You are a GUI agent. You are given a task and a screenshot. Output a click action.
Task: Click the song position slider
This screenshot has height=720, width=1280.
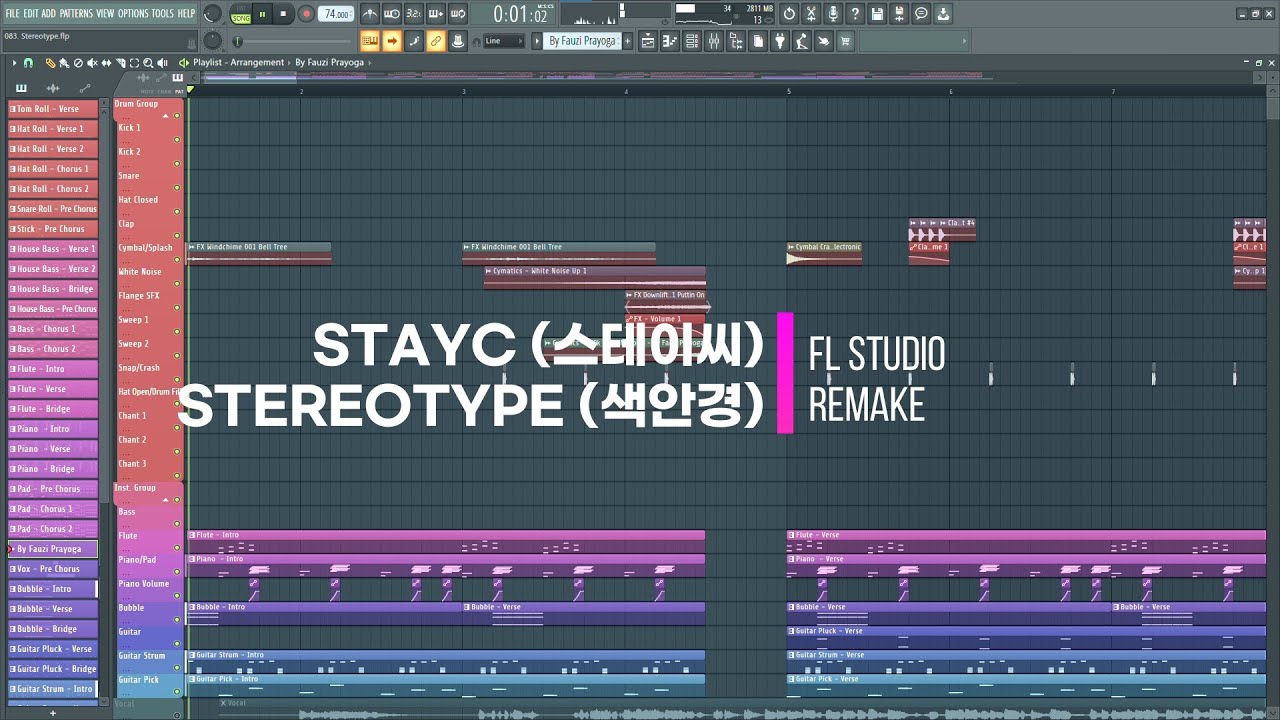tap(293, 41)
